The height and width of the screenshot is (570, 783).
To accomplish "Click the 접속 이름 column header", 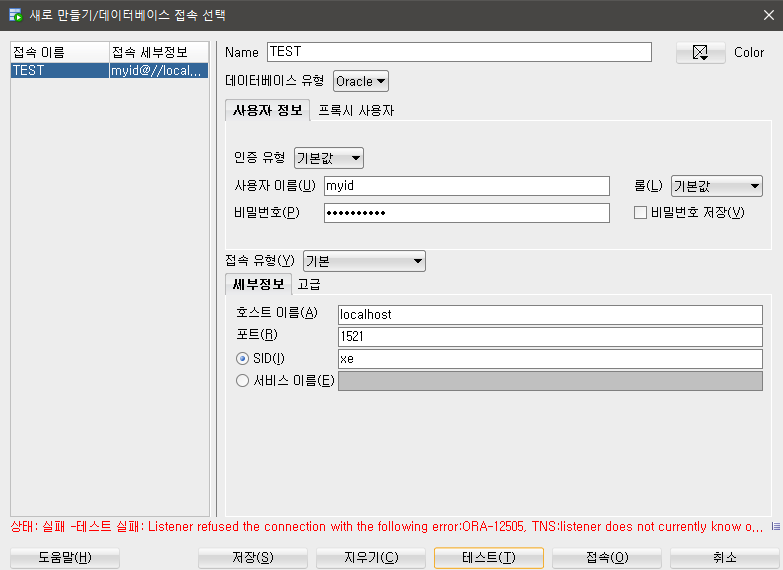I will point(60,52).
